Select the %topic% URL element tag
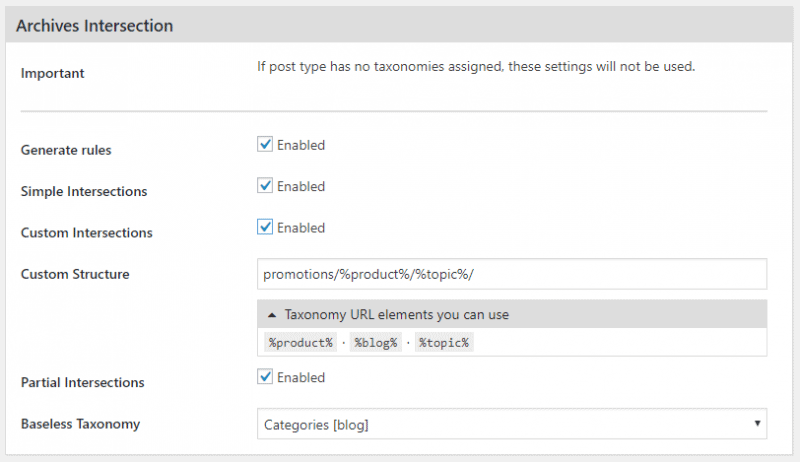Image resolution: width=800 pixels, height=462 pixels. click(x=444, y=343)
